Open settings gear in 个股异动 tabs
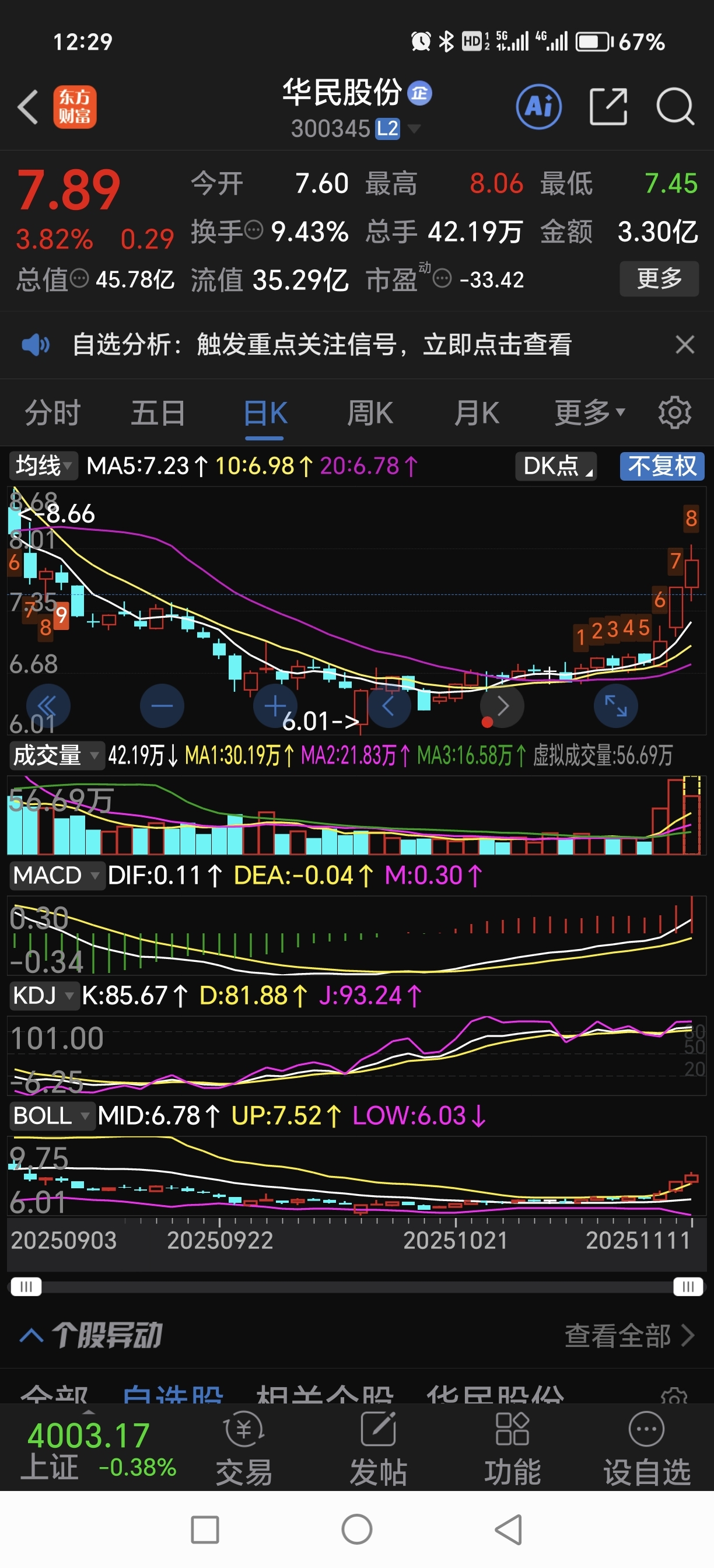Viewport: 714px width, 1568px height. click(674, 1396)
